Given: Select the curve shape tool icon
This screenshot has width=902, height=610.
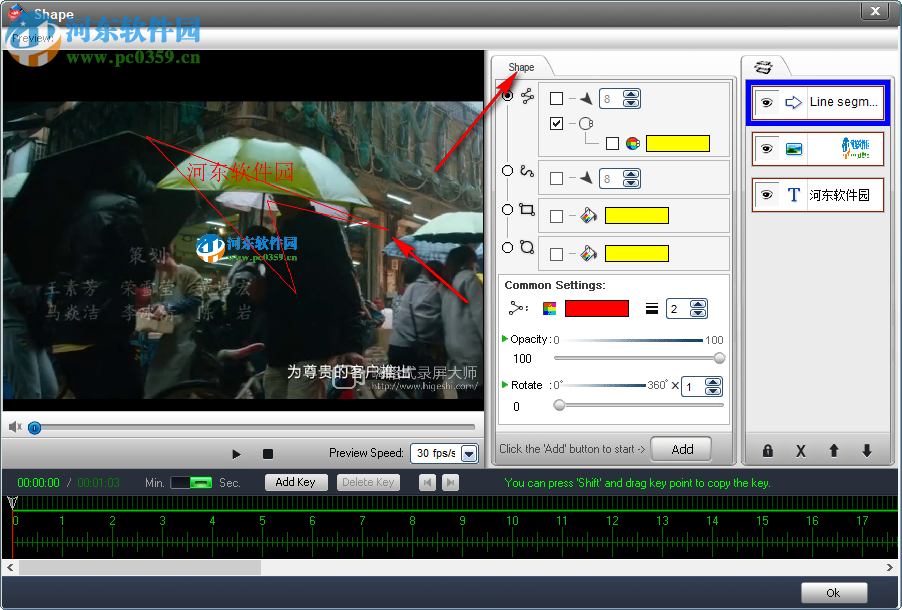Looking at the screenshot, I should (528, 171).
